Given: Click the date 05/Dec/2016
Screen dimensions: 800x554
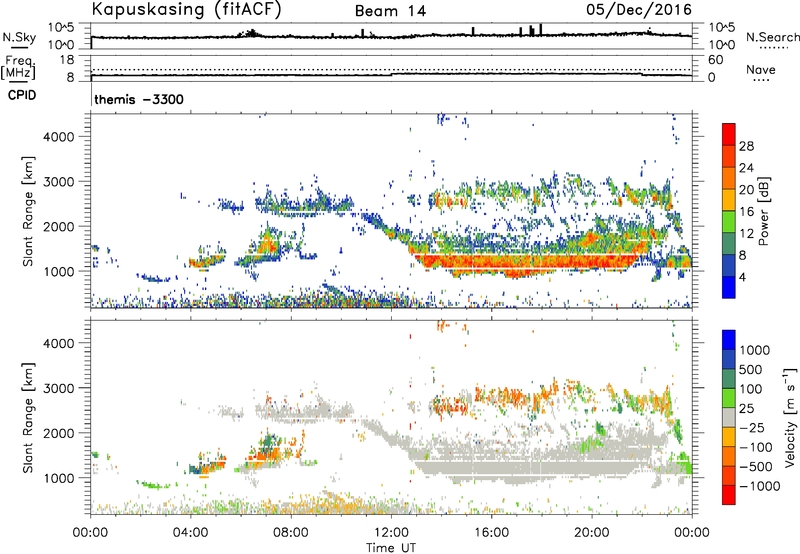Looking at the screenshot, I should [x=639, y=9].
